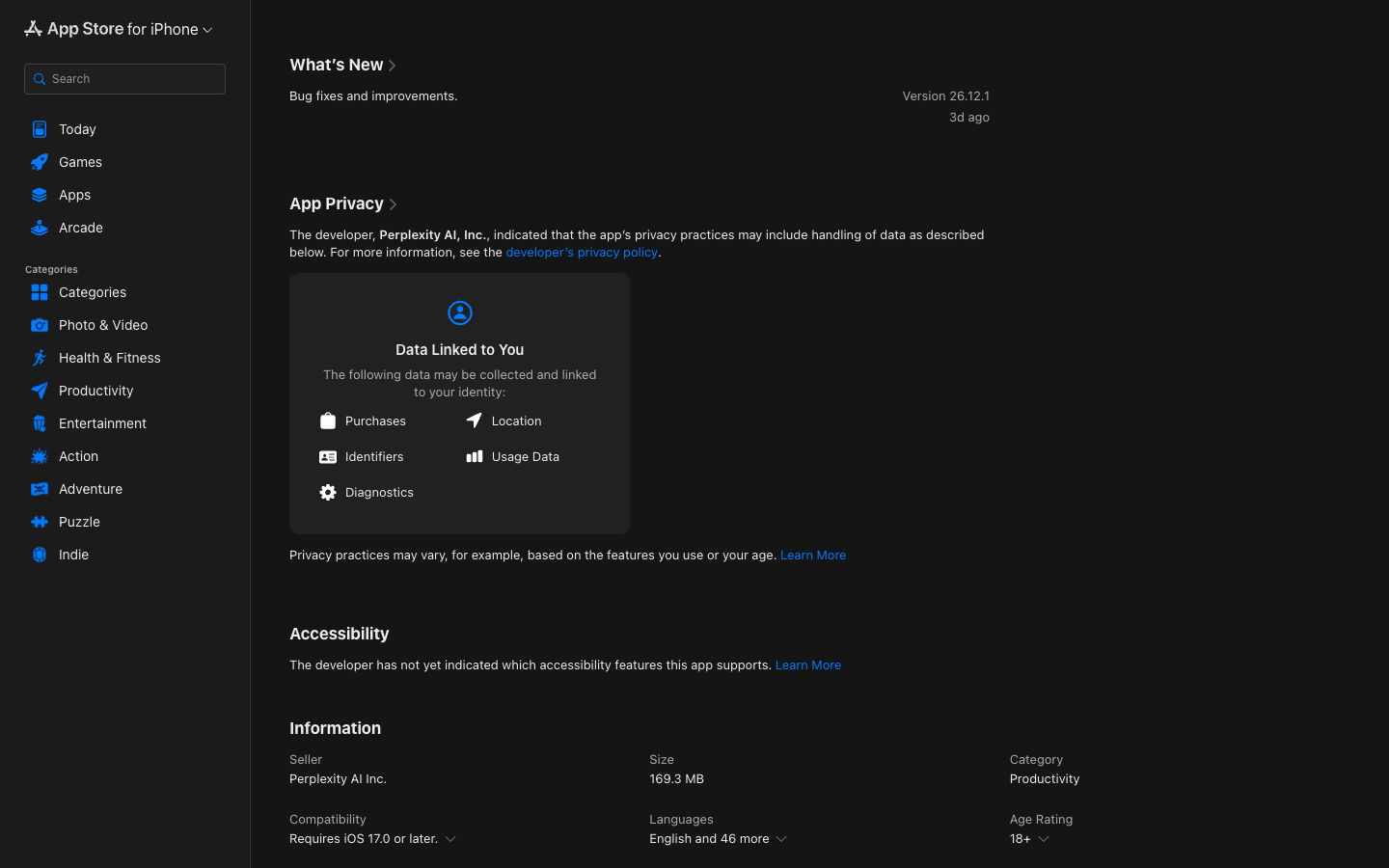
Task: Click the Location arrow icon
Action: 475,420
